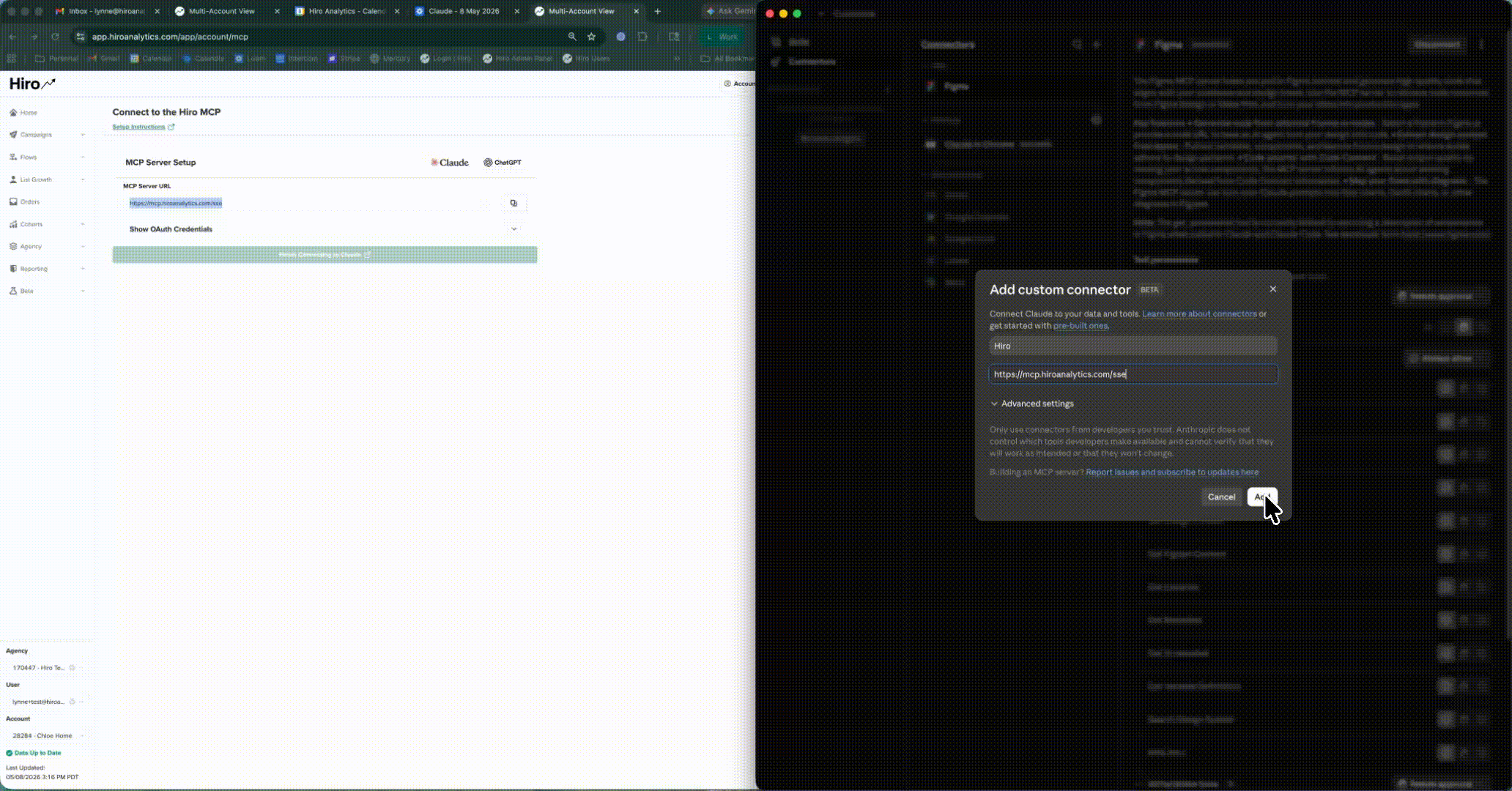This screenshot has height=791, width=1512.
Task: Open a new browser tab with plus icon
Action: pos(657,11)
